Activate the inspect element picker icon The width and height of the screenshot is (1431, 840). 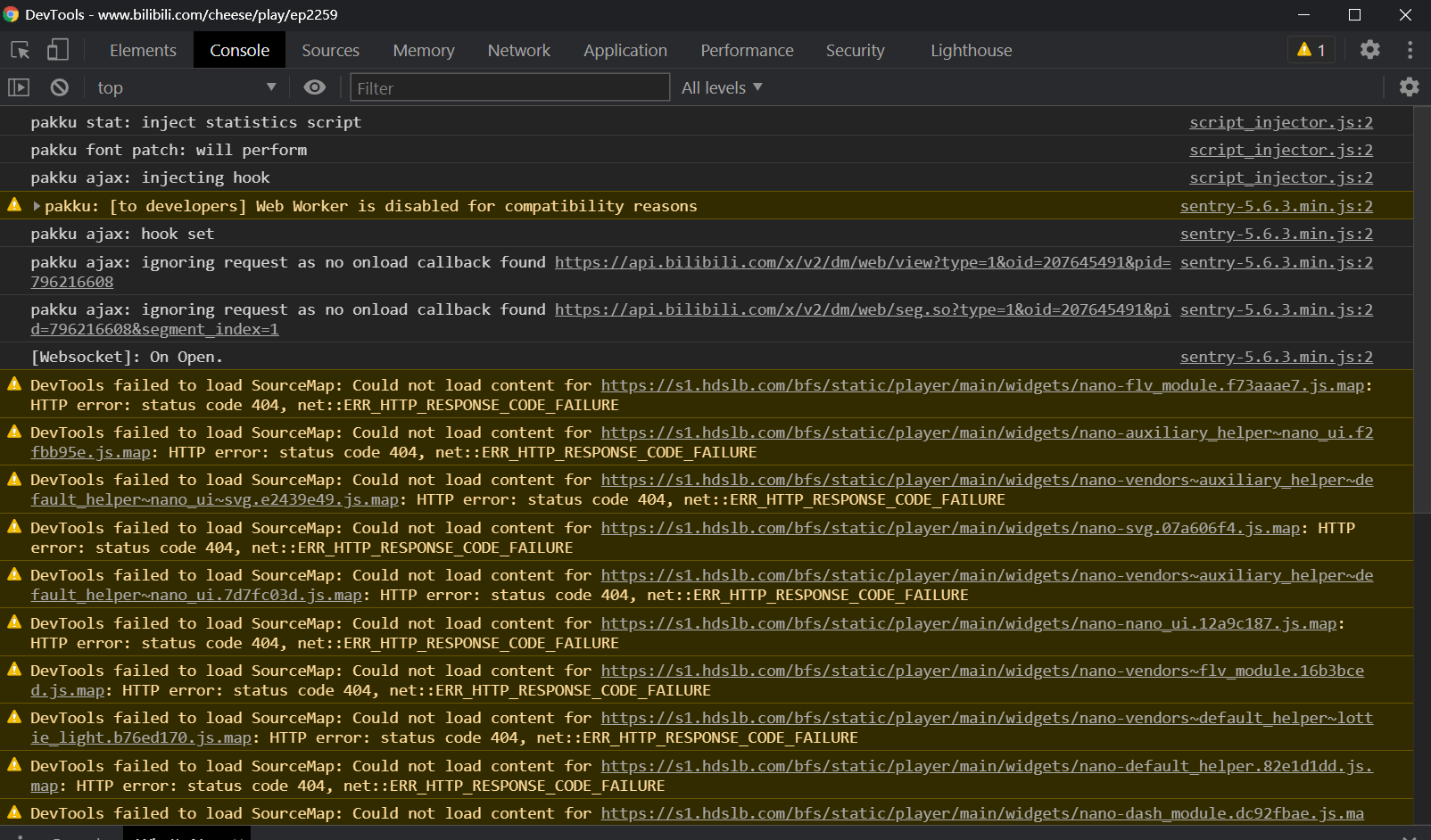(21, 50)
